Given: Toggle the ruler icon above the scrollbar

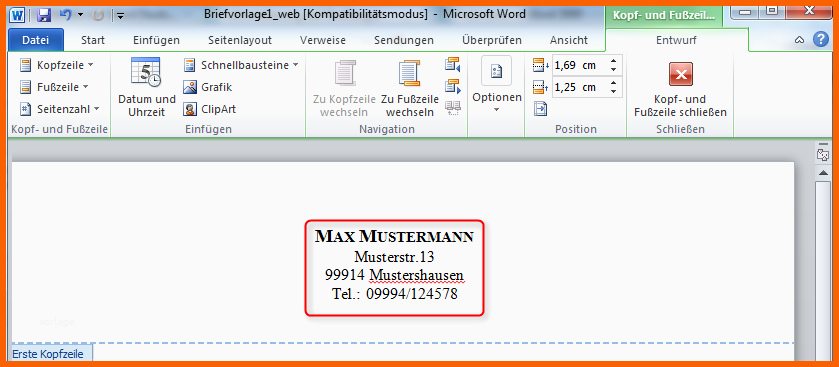Looking at the screenshot, I should (x=822, y=155).
